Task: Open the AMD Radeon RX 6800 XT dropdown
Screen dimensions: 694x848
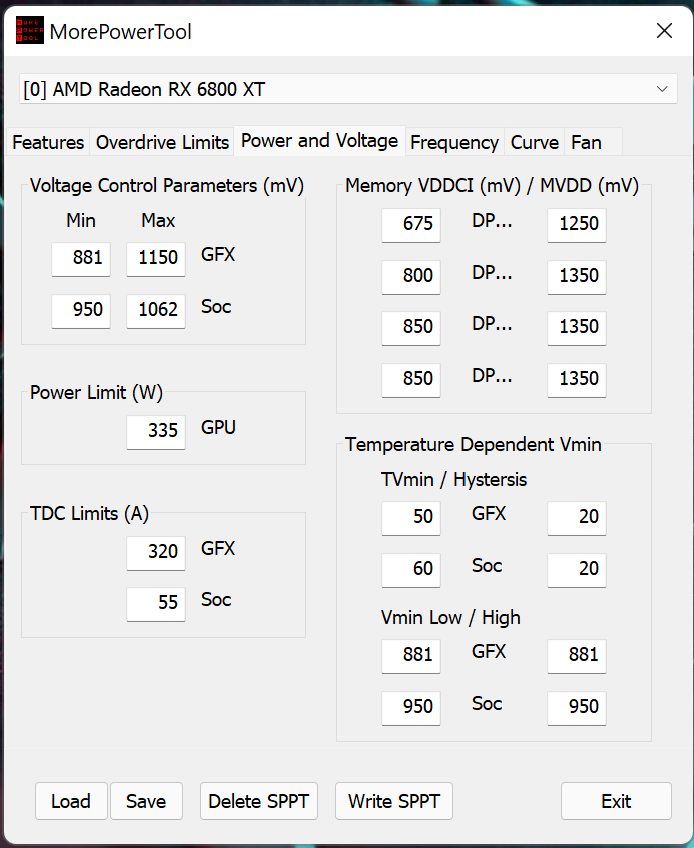Action: (x=348, y=89)
